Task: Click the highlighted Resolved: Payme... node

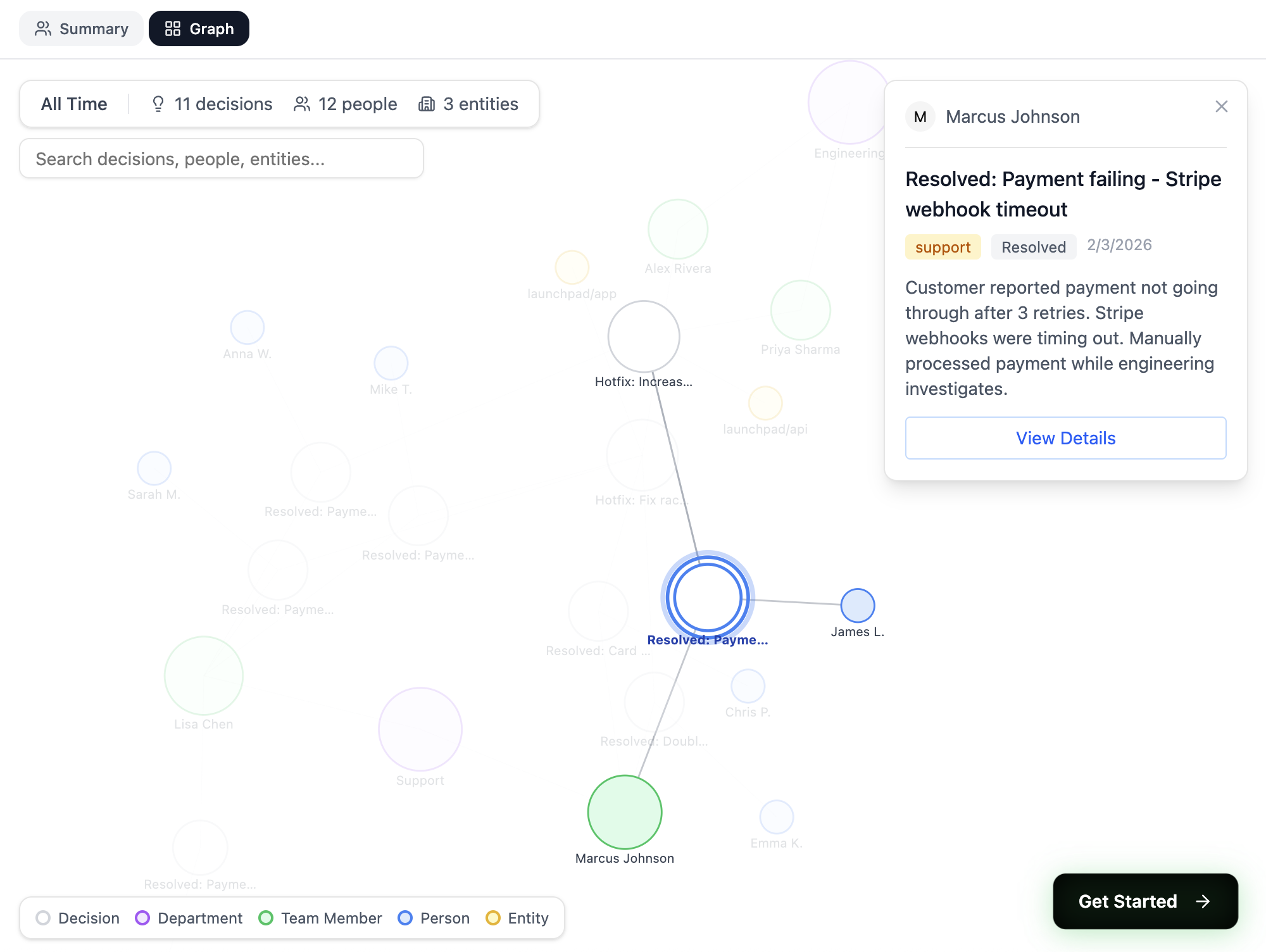Action: pyautogui.click(x=708, y=598)
